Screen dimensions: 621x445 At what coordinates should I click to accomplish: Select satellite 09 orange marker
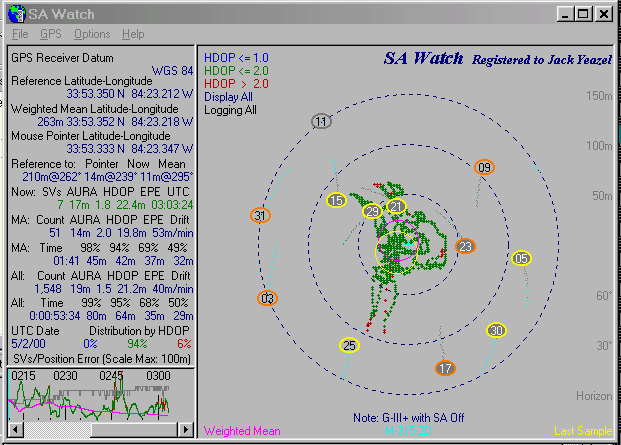pos(484,167)
